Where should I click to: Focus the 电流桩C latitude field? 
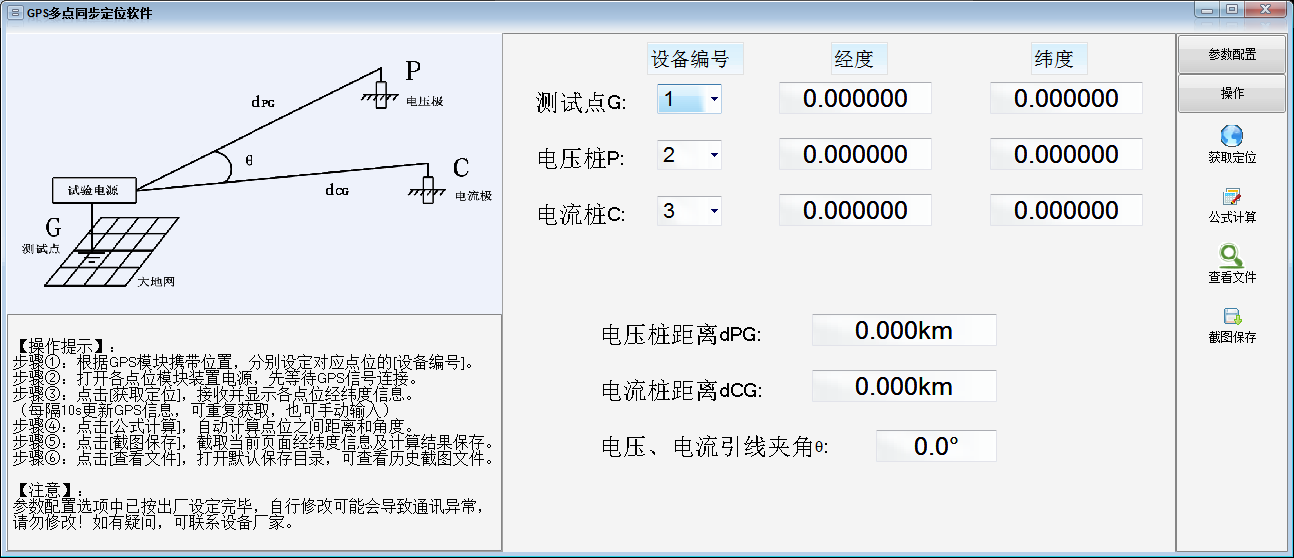pyautogui.click(x=1066, y=211)
